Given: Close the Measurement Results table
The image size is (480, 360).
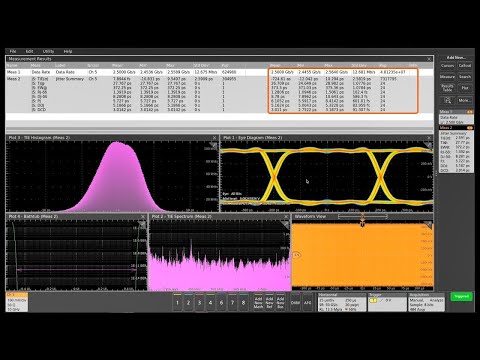Looking at the screenshot, I should pos(429,59).
